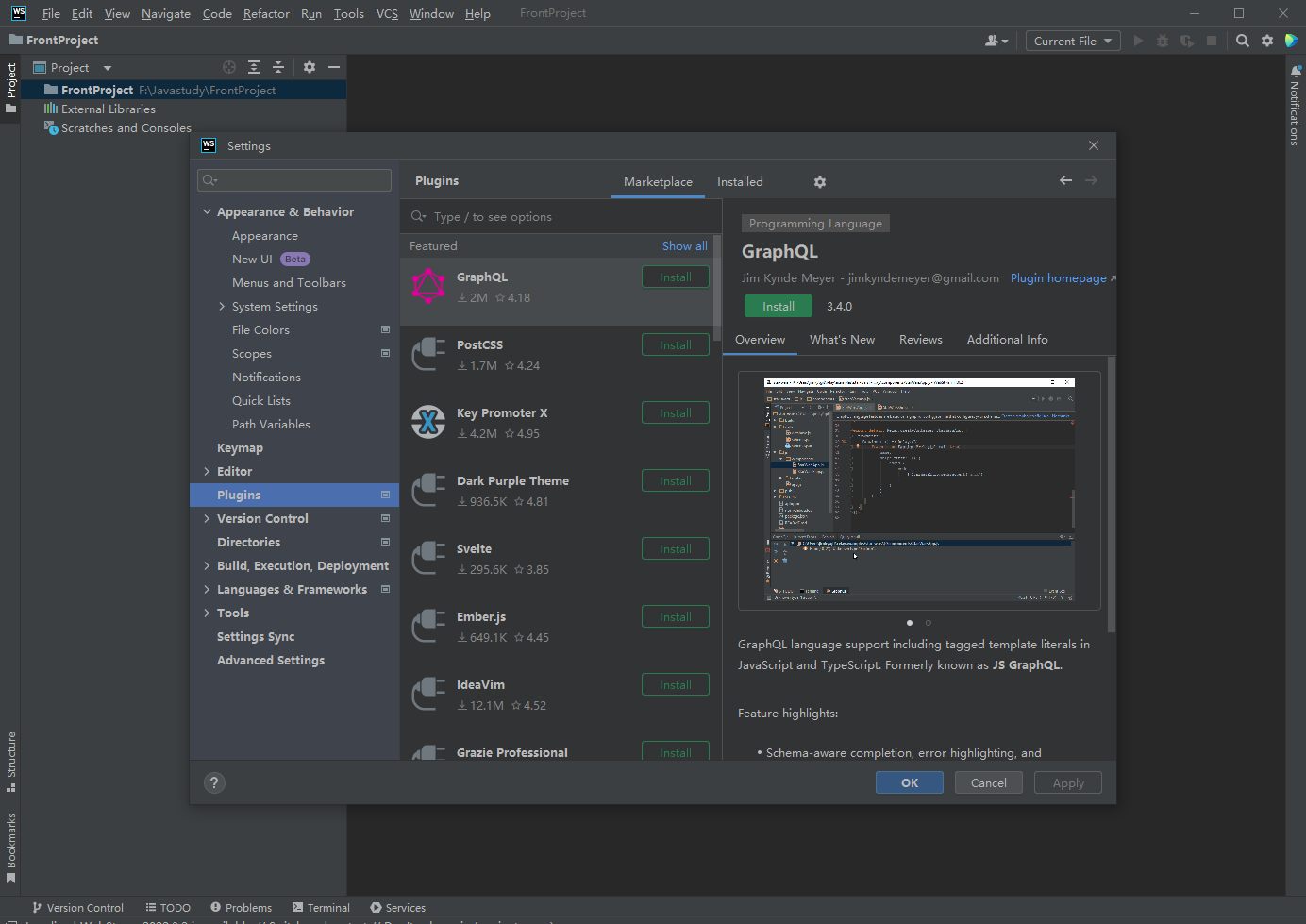Click the plugin search field
The height and width of the screenshot is (924, 1306).
click(561, 217)
